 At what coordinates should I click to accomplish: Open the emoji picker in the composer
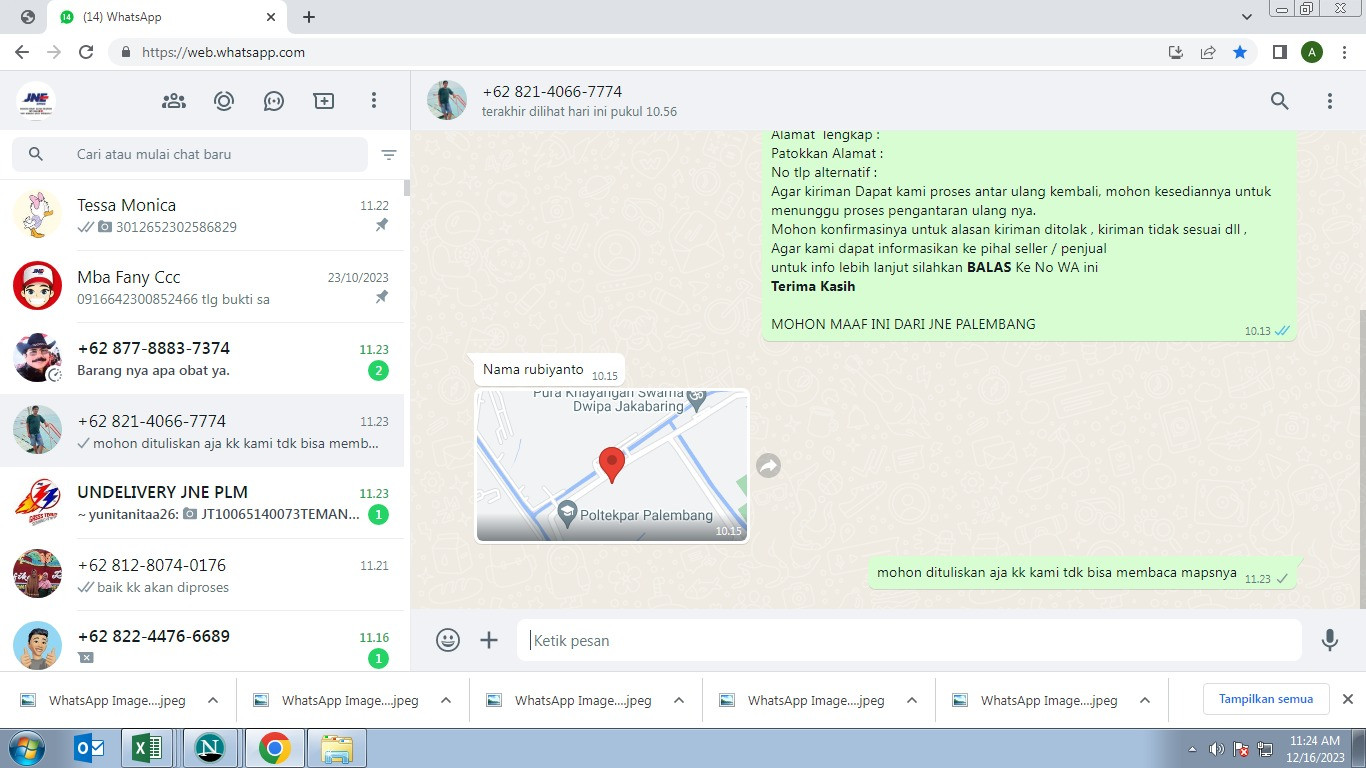[x=448, y=640]
